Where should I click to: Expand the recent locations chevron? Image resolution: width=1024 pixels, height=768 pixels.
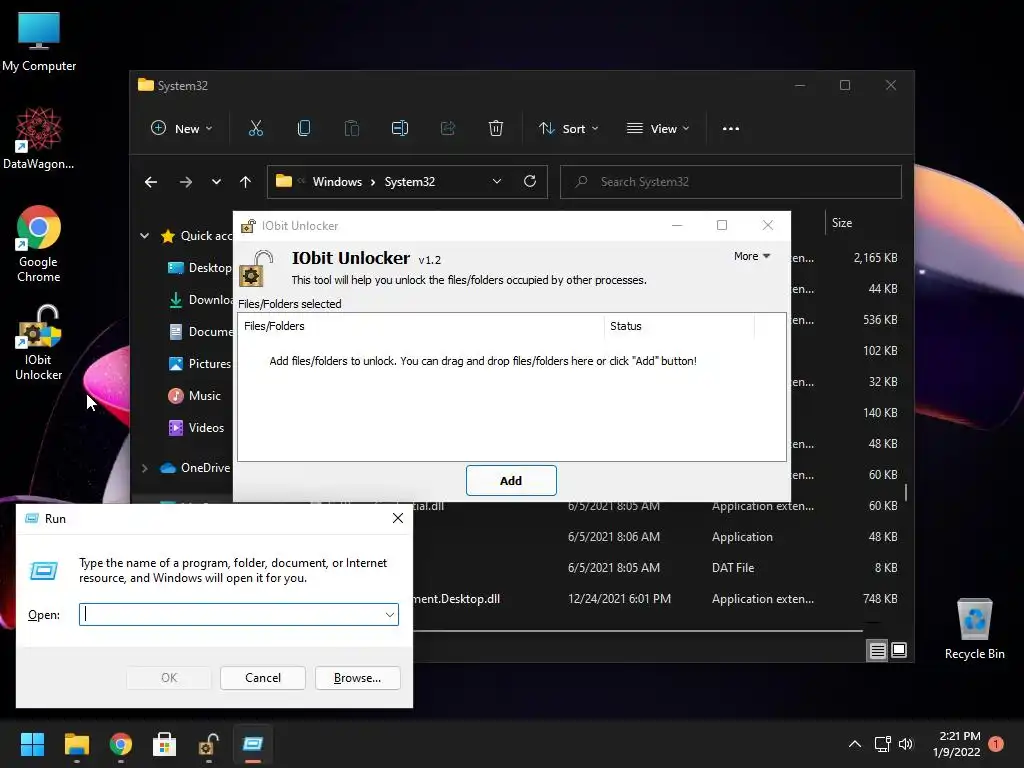click(x=216, y=182)
